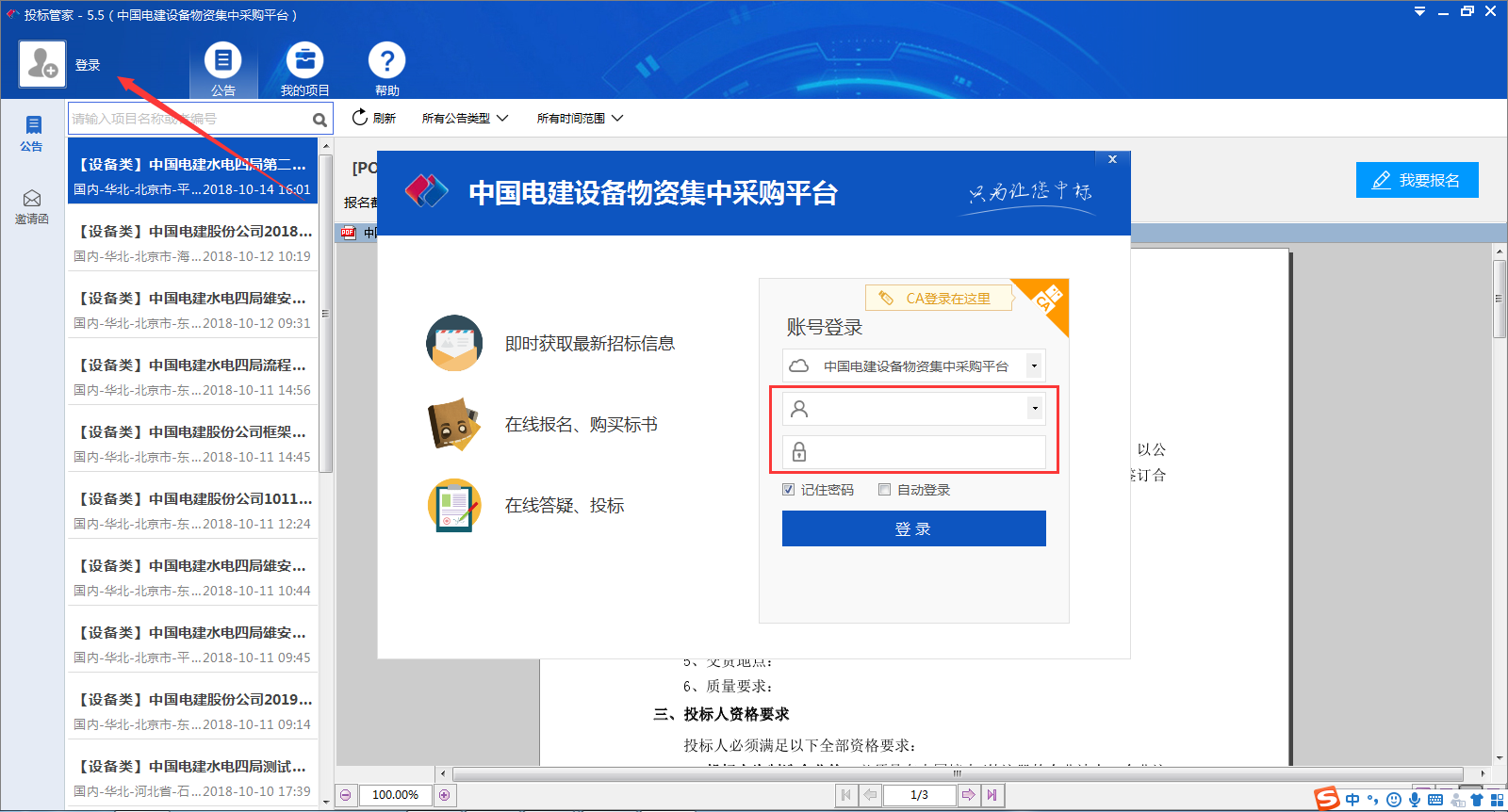The width and height of the screenshot is (1508, 812).
Task: Click the zoom in plus icon
Action: [x=445, y=795]
